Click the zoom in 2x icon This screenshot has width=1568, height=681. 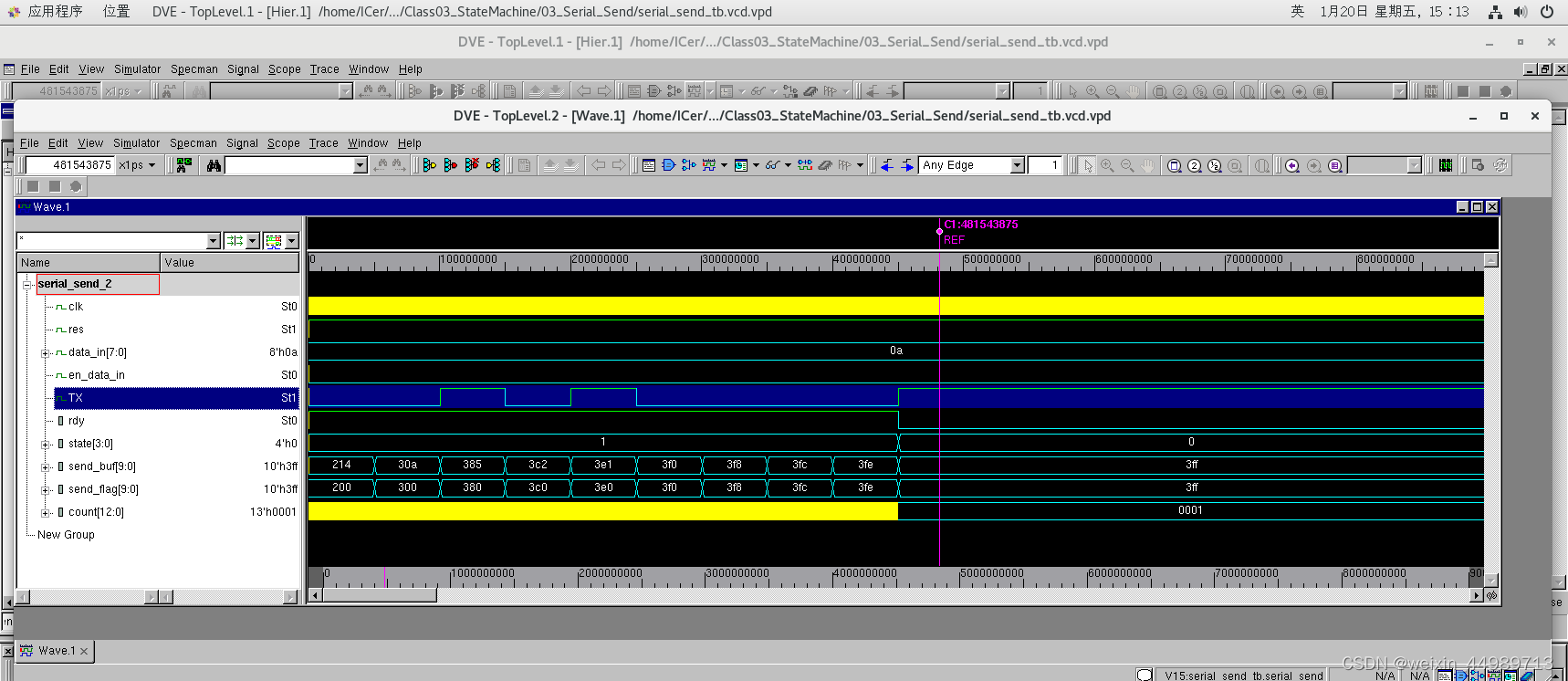tap(1195, 165)
